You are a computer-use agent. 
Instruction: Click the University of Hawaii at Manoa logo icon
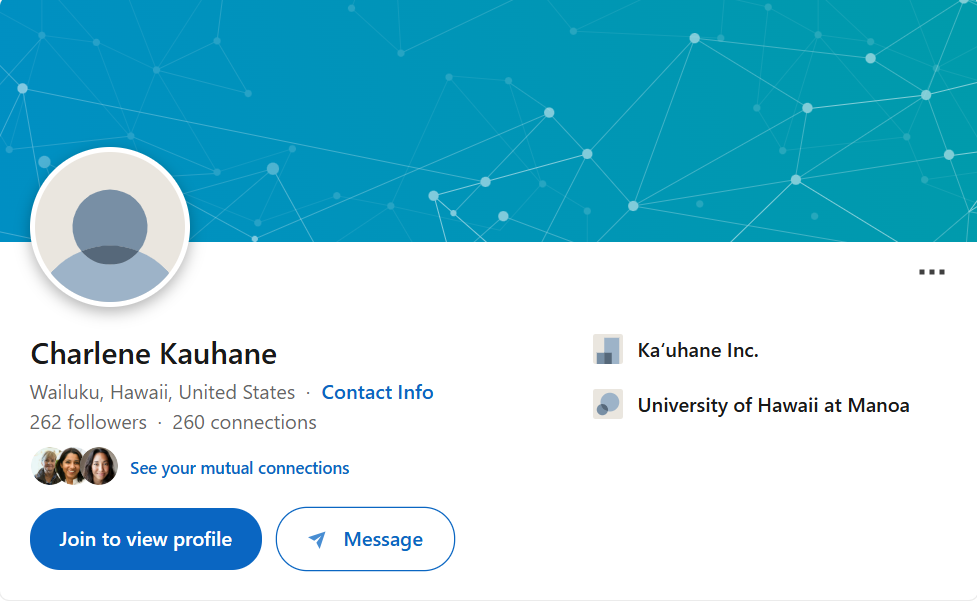coord(607,404)
